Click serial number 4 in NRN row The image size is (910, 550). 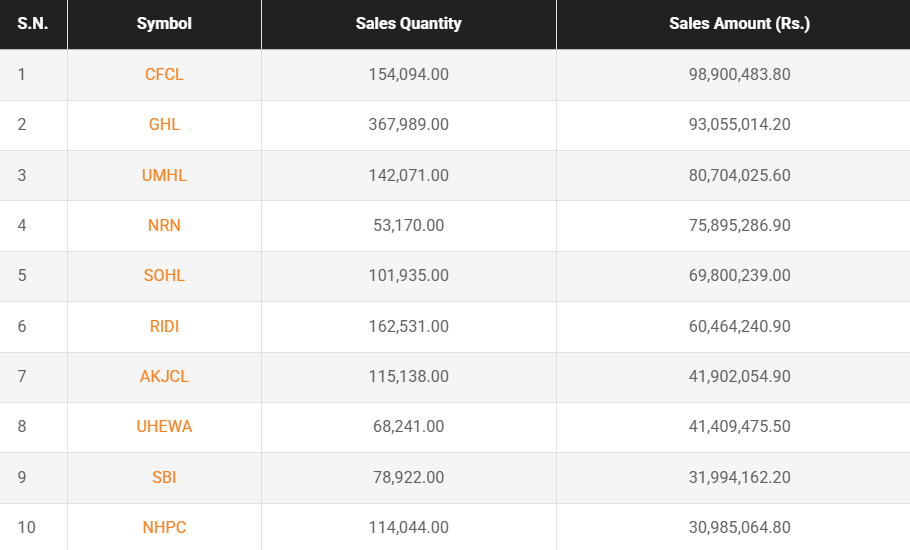22,225
